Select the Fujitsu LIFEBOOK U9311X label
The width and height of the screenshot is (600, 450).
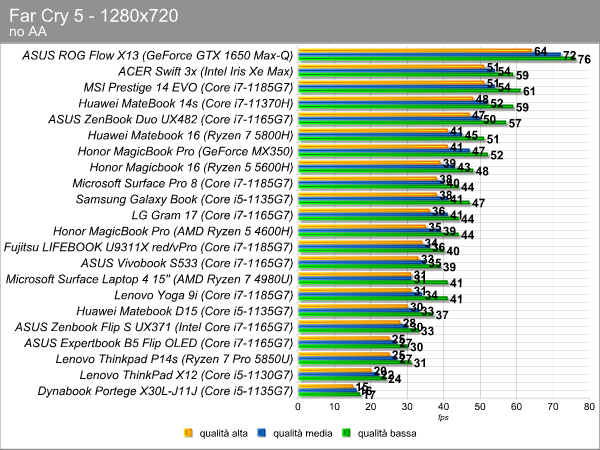tap(148, 247)
